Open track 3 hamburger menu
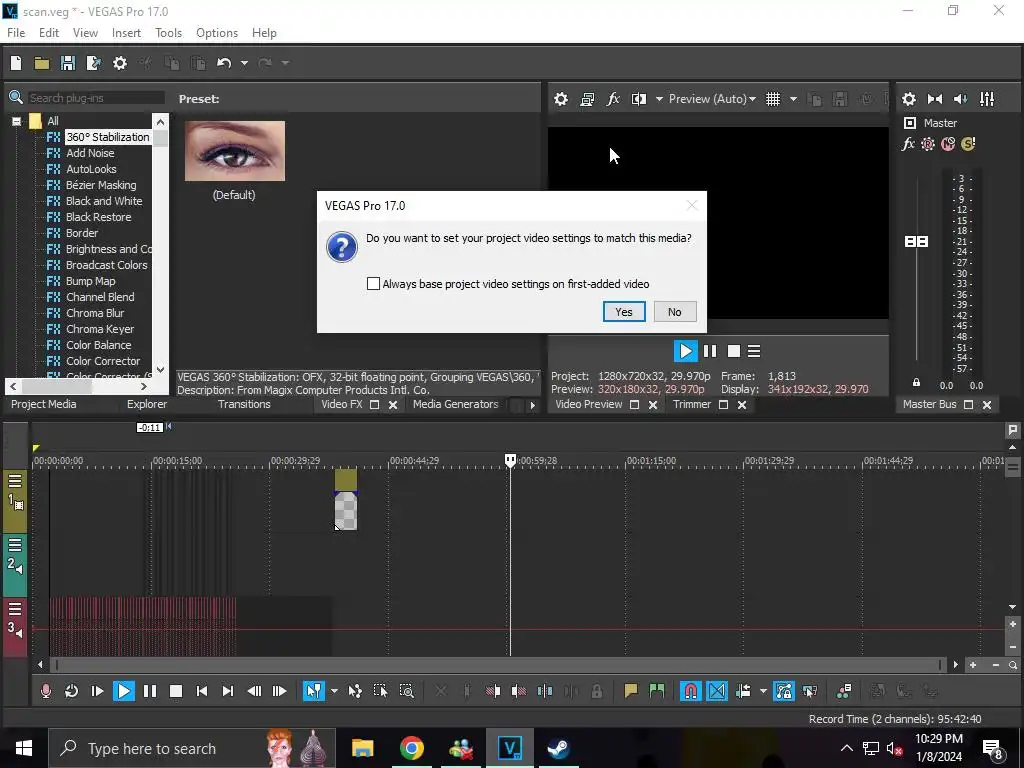This screenshot has width=1024, height=768. tap(15, 609)
